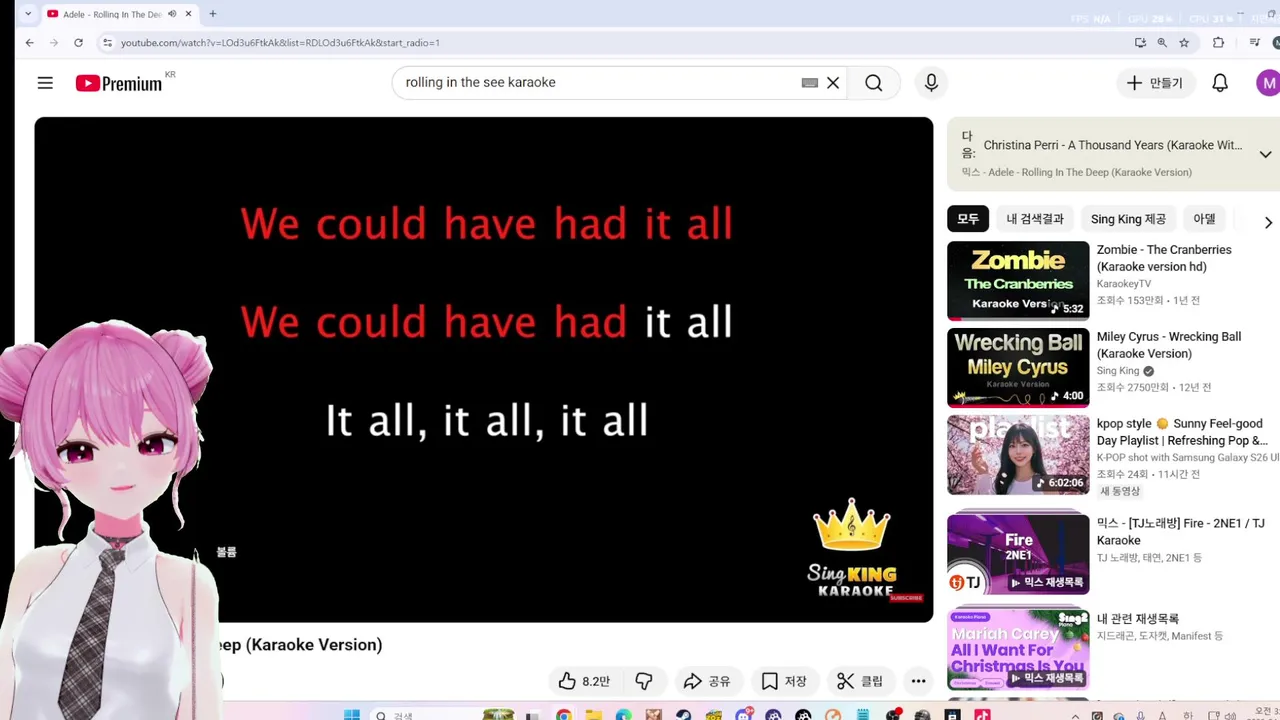Create a clip with the 클립 scissors button
This screenshot has height=720, width=1280.
860,681
